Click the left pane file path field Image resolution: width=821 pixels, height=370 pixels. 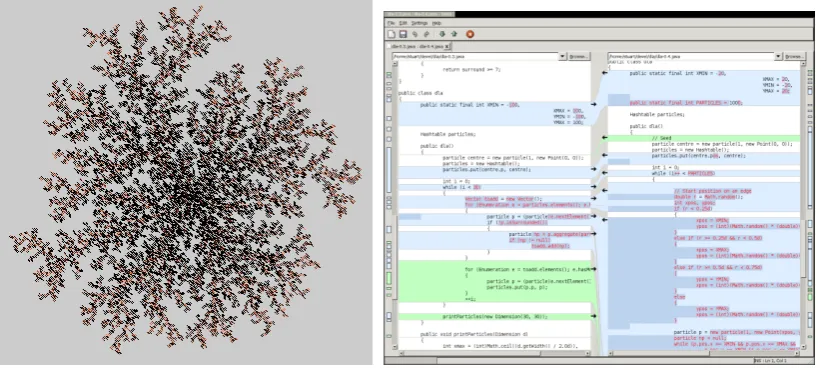pos(475,56)
